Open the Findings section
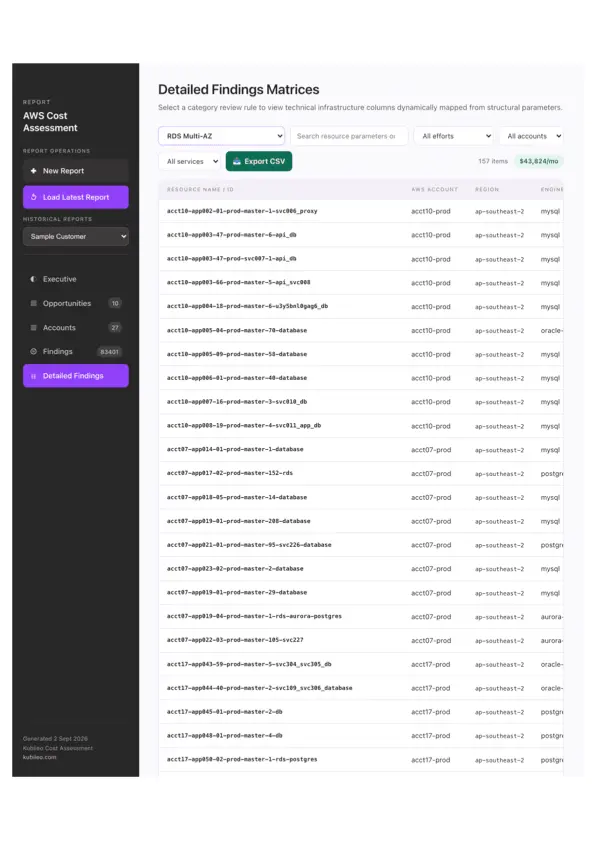This screenshot has height=841, width=595. click(x=76, y=351)
